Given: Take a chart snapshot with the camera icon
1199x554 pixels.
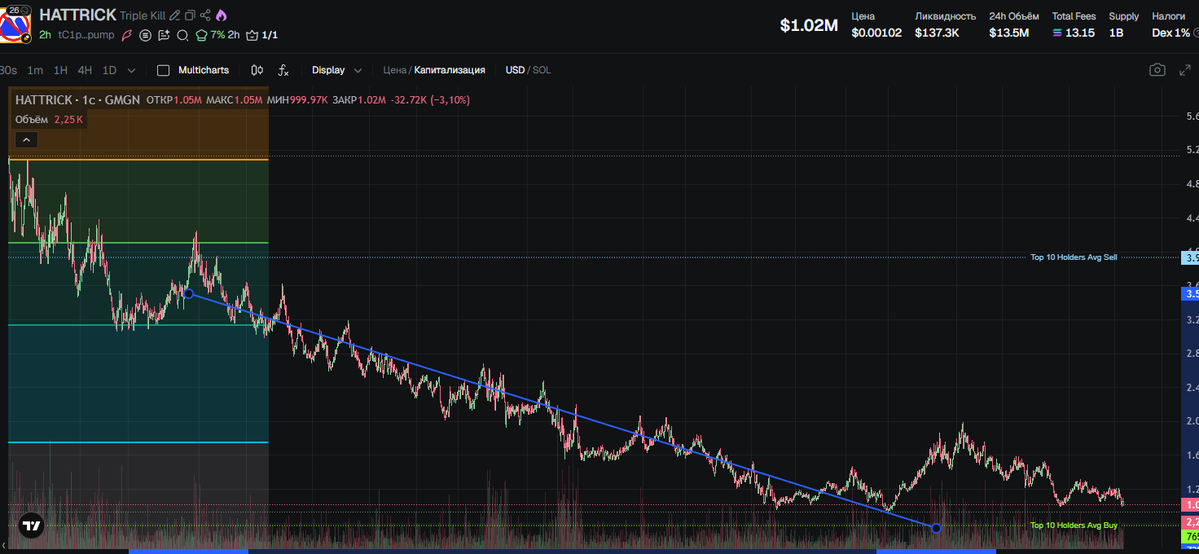Looking at the screenshot, I should 1157,70.
